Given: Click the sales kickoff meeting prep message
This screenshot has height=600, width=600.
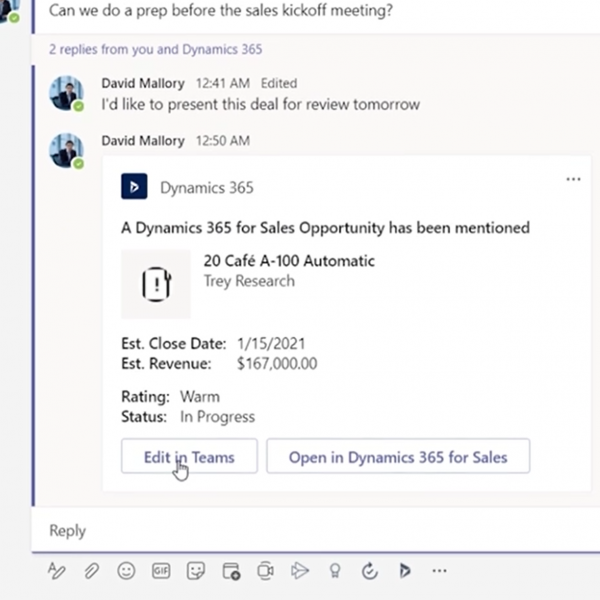Looking at the screenshot, I should click(x=221, y=10).
